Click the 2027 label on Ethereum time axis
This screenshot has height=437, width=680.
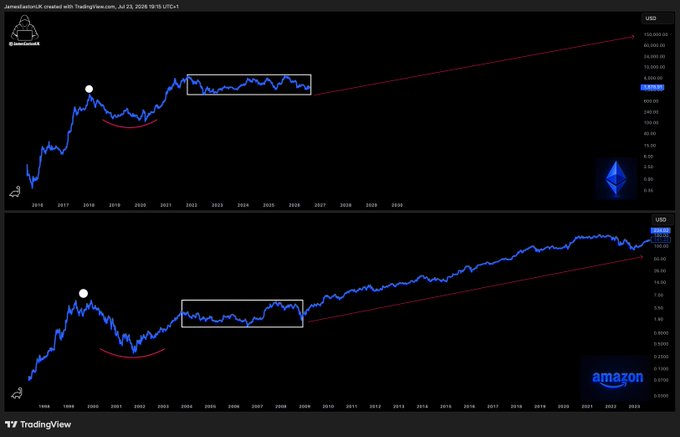coord(320,205)
